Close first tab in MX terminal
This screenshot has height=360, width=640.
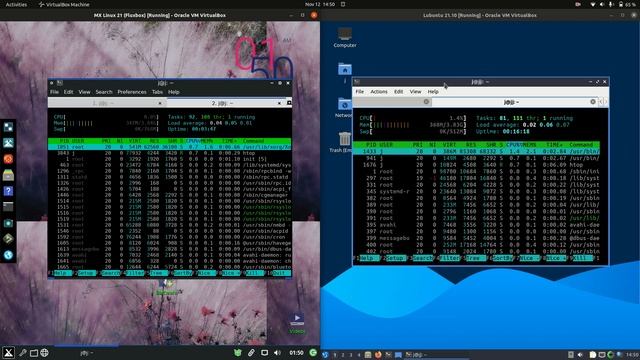160,103
